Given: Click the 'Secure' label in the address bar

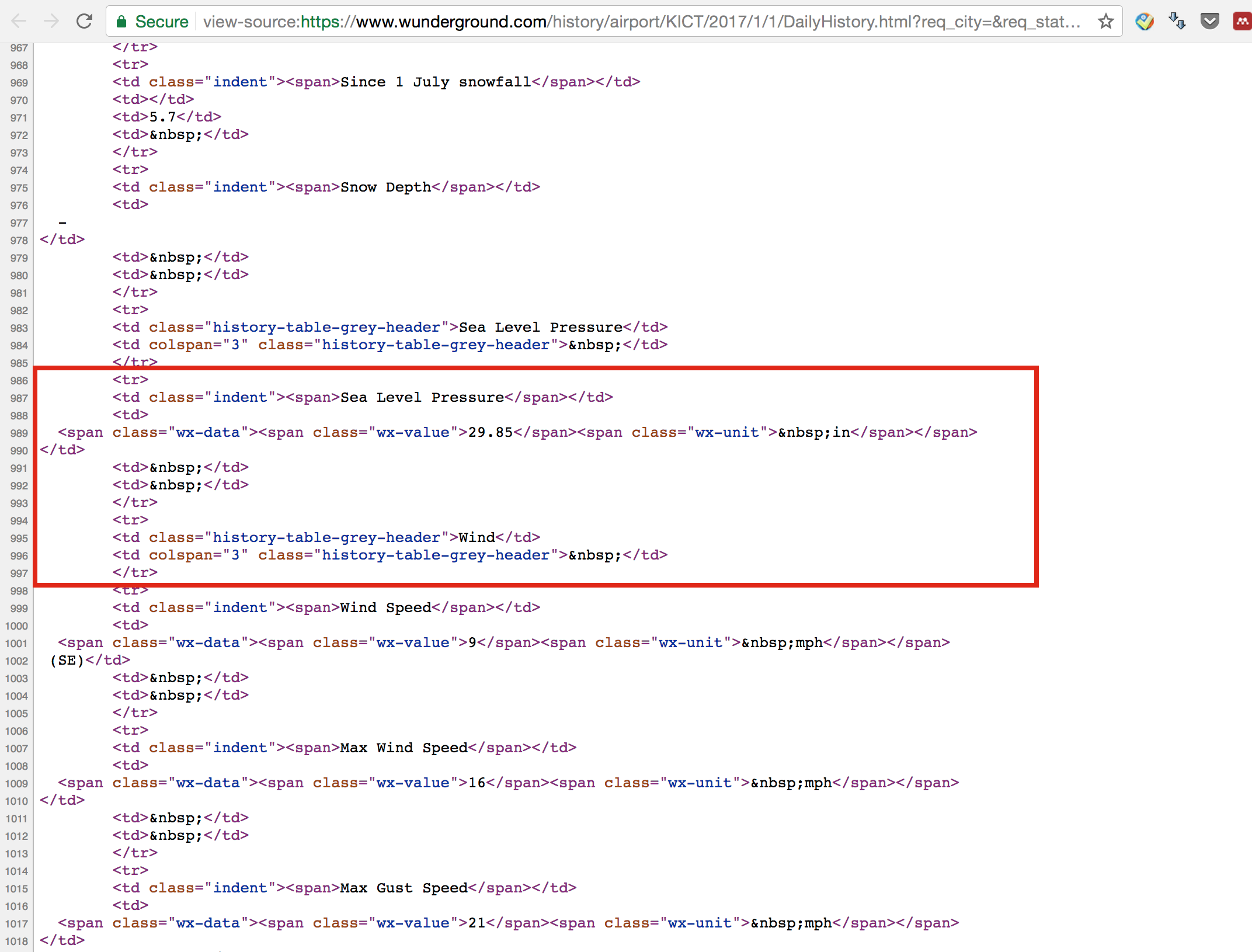Looking at the screenshot, I should 162,22.
